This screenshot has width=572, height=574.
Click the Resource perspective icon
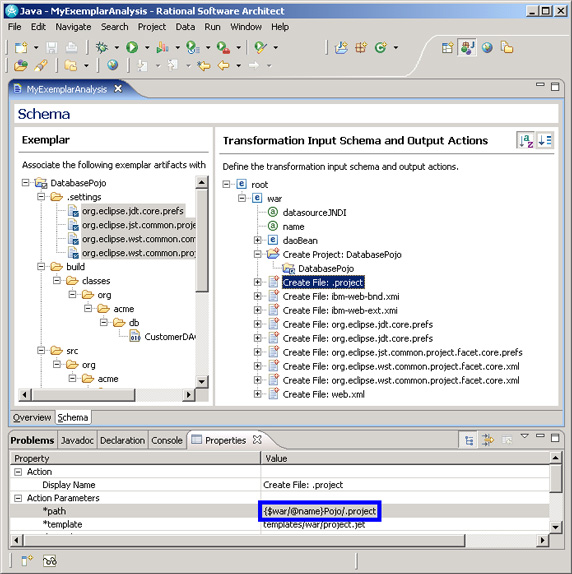pos(507,48)
